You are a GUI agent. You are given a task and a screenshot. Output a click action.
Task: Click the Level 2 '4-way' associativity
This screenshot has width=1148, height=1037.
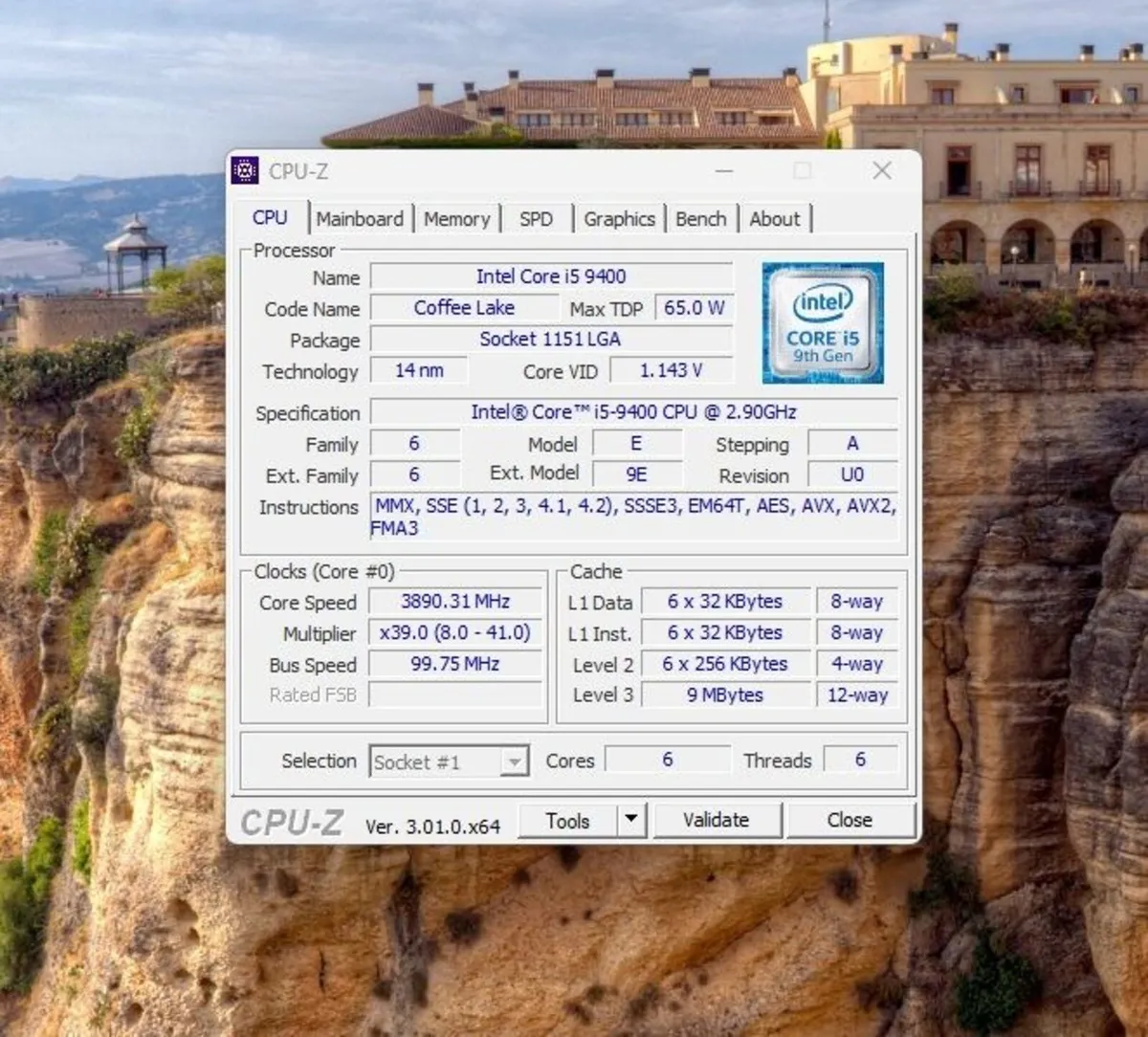tap(857, 664)
